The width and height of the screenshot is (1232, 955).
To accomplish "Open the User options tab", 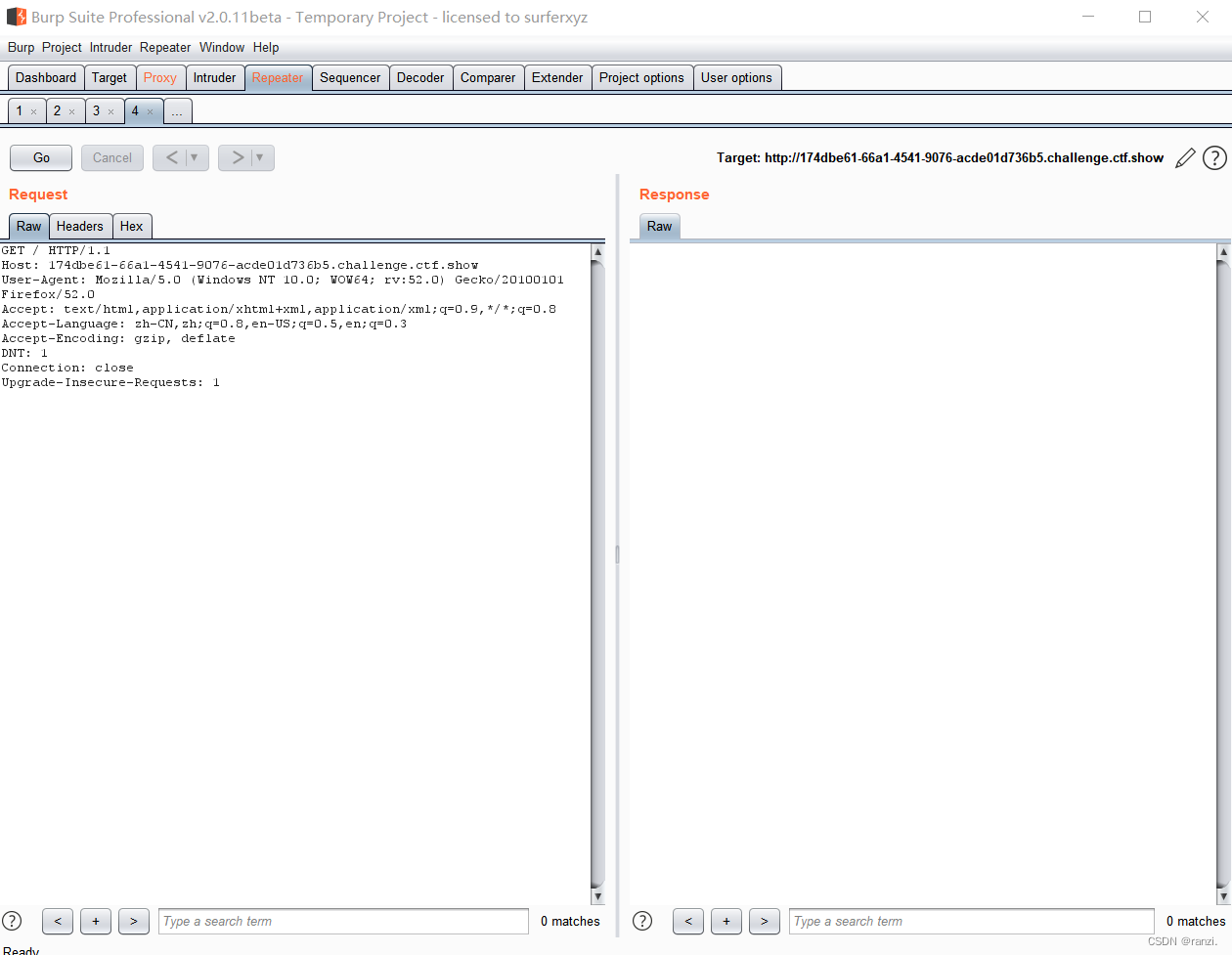I will 736,78.
